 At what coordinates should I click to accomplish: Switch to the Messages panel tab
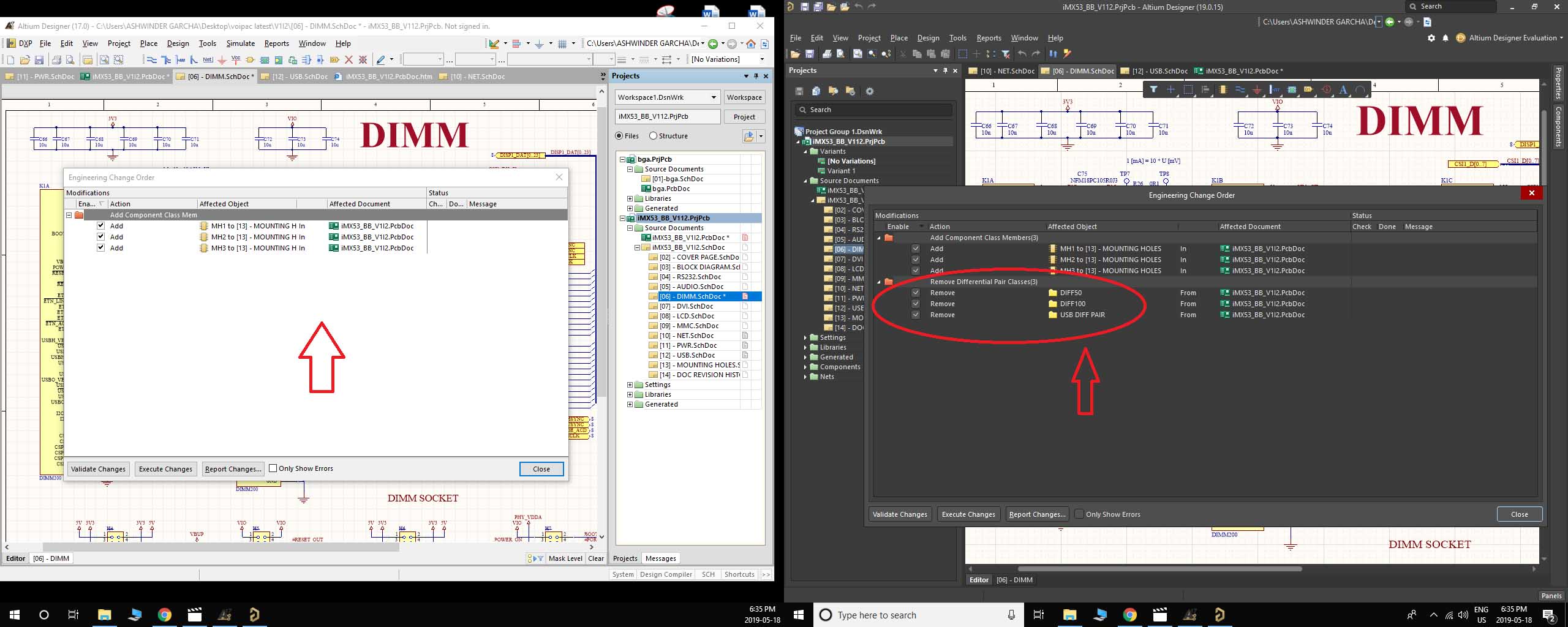660,558
